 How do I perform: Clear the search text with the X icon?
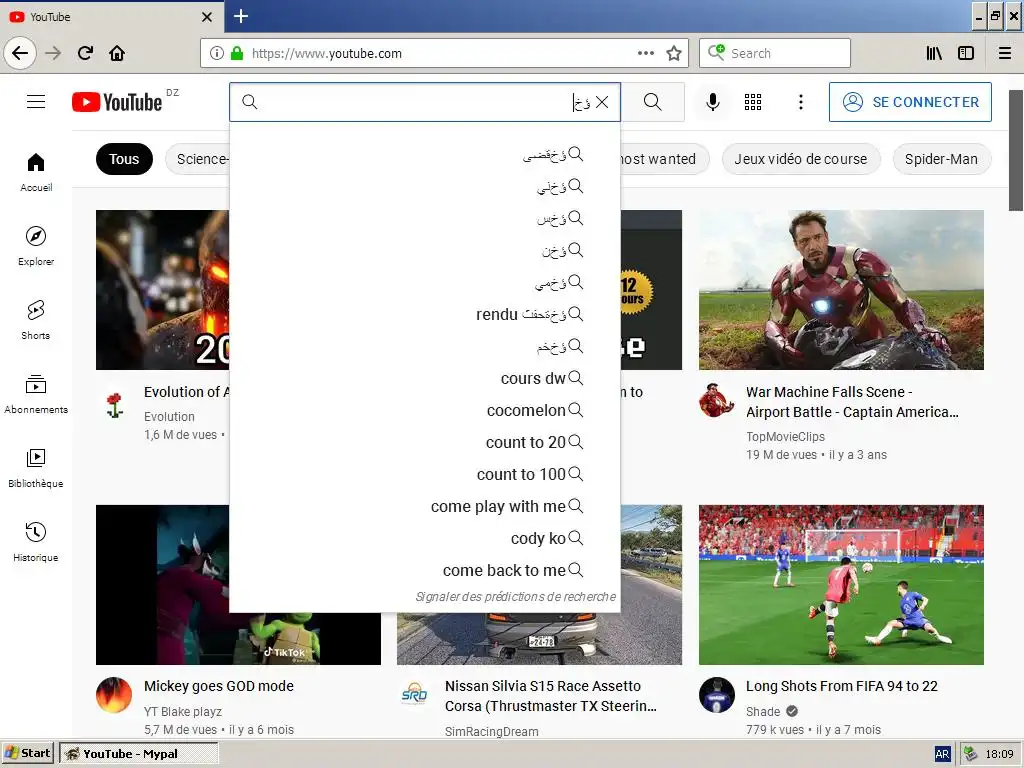point(602,102)
